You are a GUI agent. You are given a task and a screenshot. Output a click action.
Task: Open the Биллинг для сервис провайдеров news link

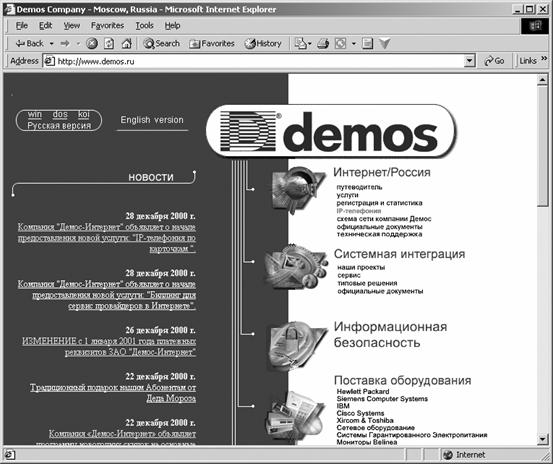107,295
